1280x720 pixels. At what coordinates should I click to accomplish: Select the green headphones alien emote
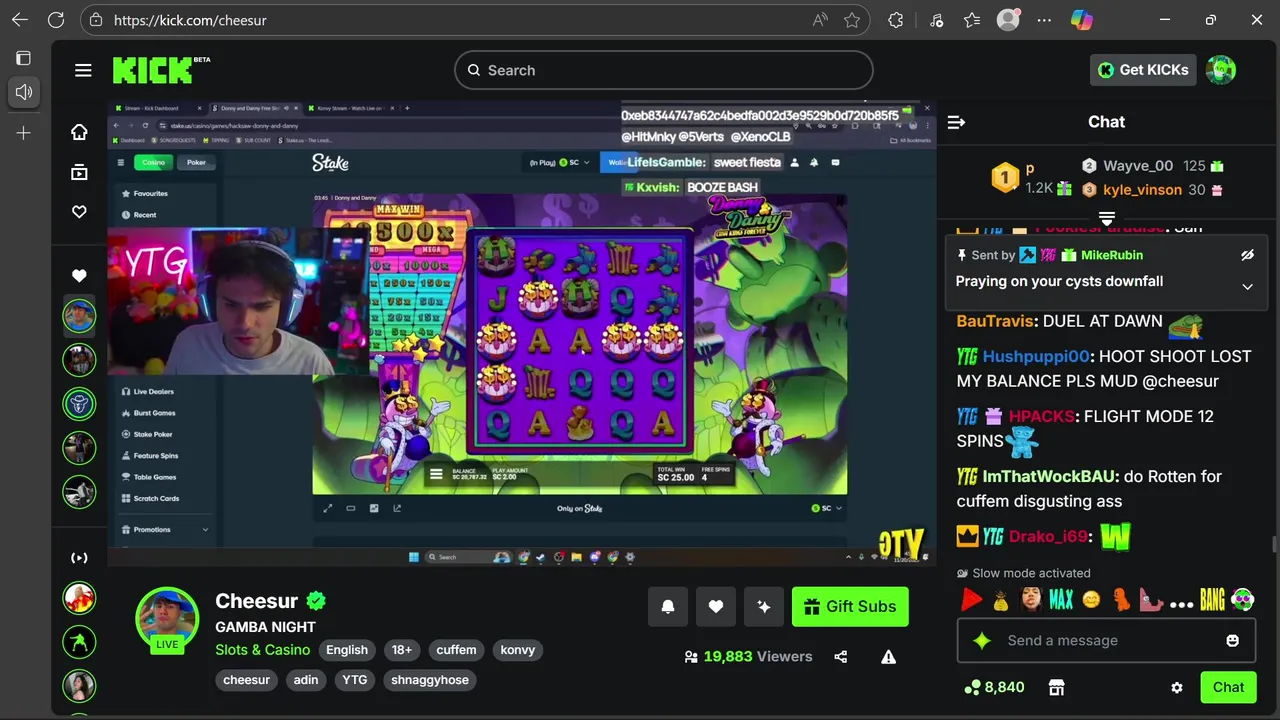tap(1242, 600)
